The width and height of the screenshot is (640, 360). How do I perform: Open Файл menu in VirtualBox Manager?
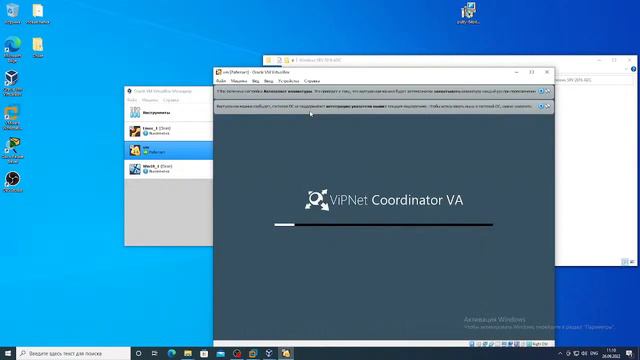(132, 100)
